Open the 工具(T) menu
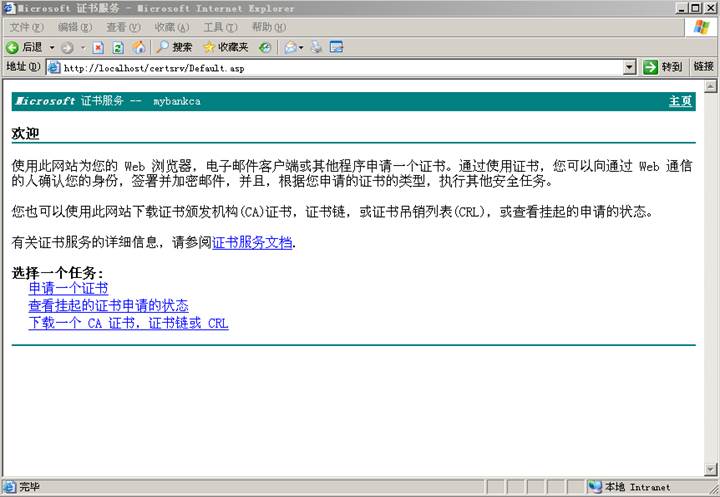The image size is (720, 497). (220, 27)
